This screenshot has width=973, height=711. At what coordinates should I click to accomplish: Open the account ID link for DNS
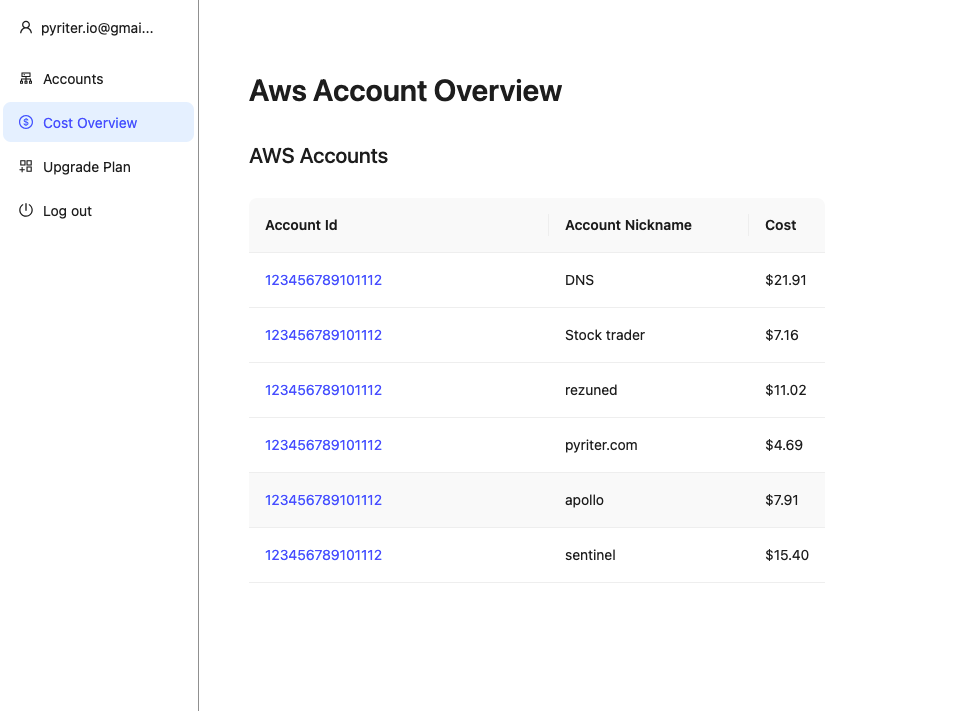pos(323,280)
